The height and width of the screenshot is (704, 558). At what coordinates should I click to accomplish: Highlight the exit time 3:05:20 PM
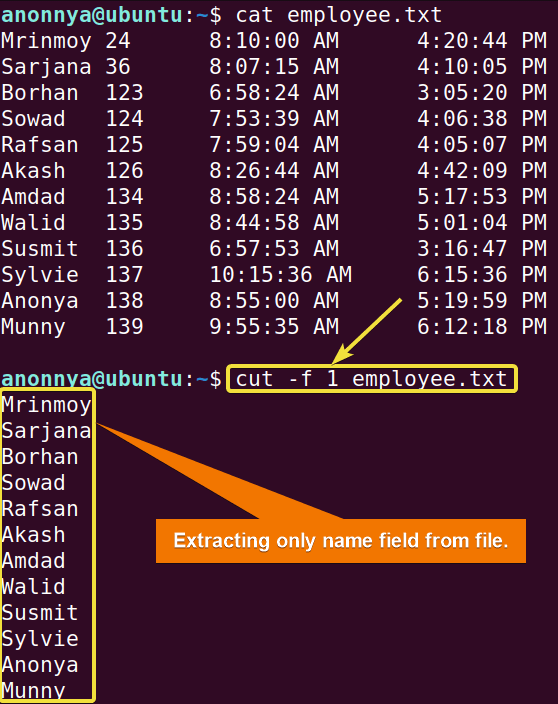coord(482,93)
